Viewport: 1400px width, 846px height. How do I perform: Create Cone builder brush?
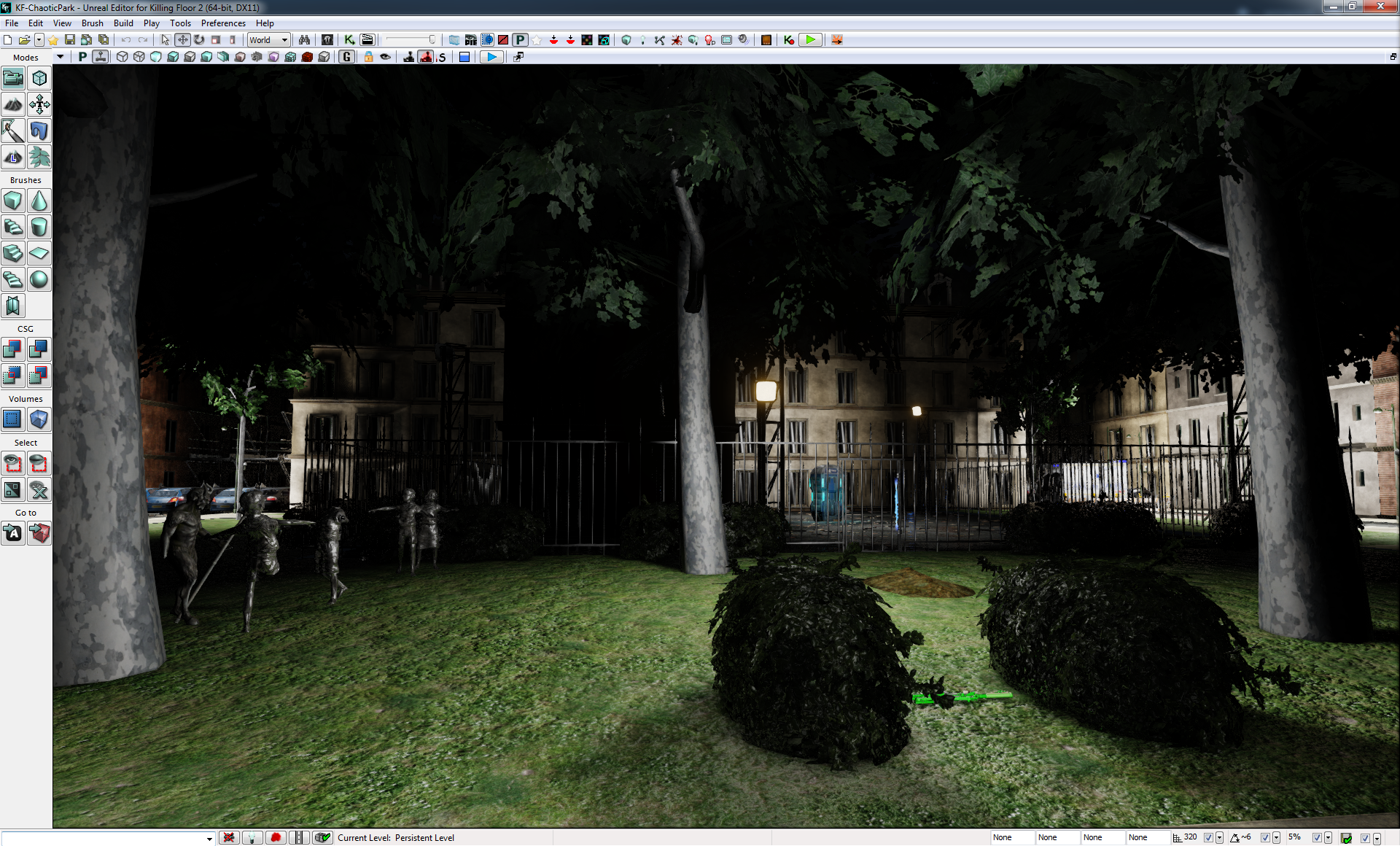39,201
